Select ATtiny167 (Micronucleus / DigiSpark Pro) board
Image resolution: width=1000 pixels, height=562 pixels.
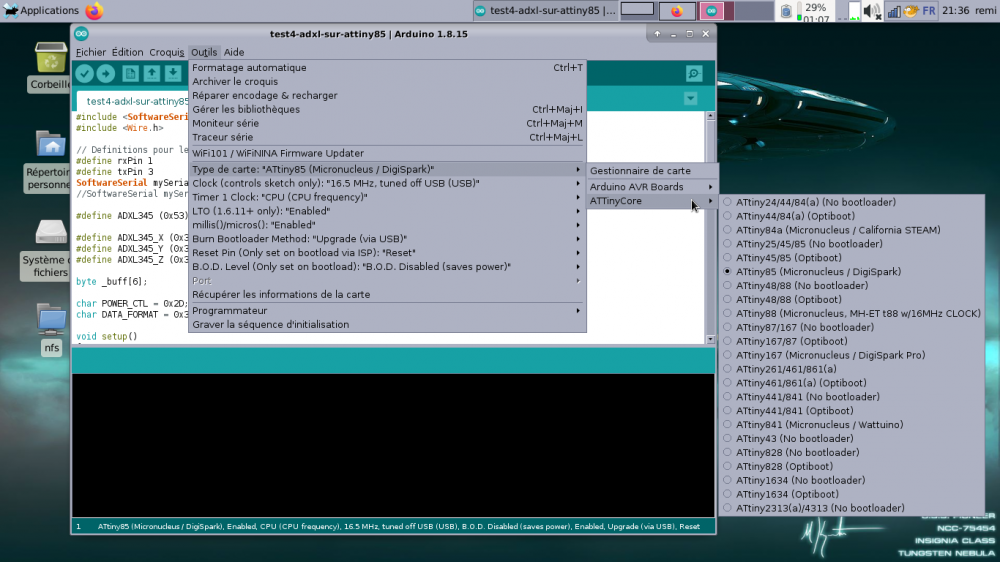pyautogui.click(x=851, y=355)
